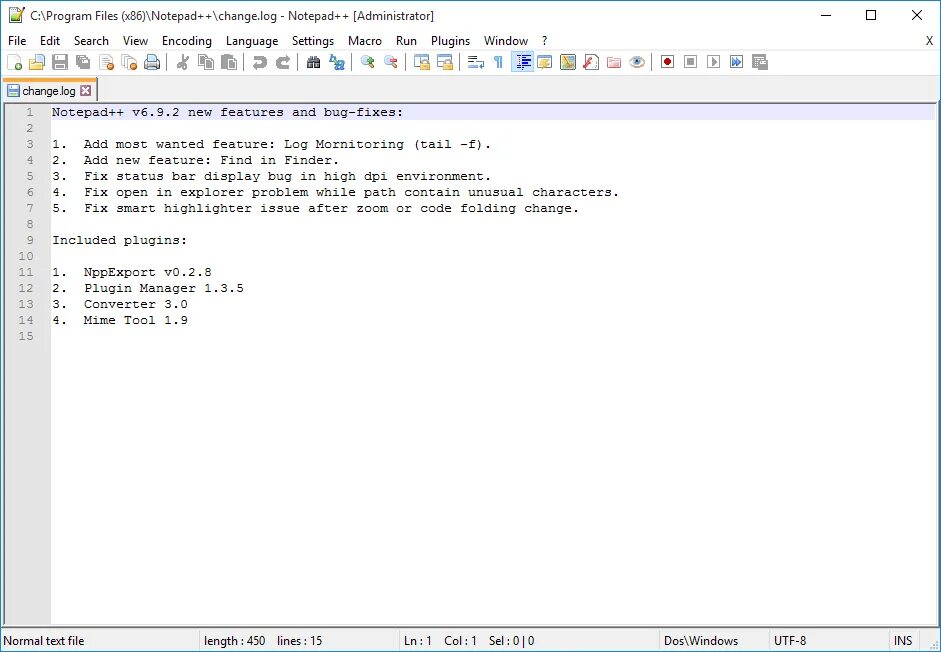
Task: Open Find with the binoculars icon
Action: (x=313, y=62)
